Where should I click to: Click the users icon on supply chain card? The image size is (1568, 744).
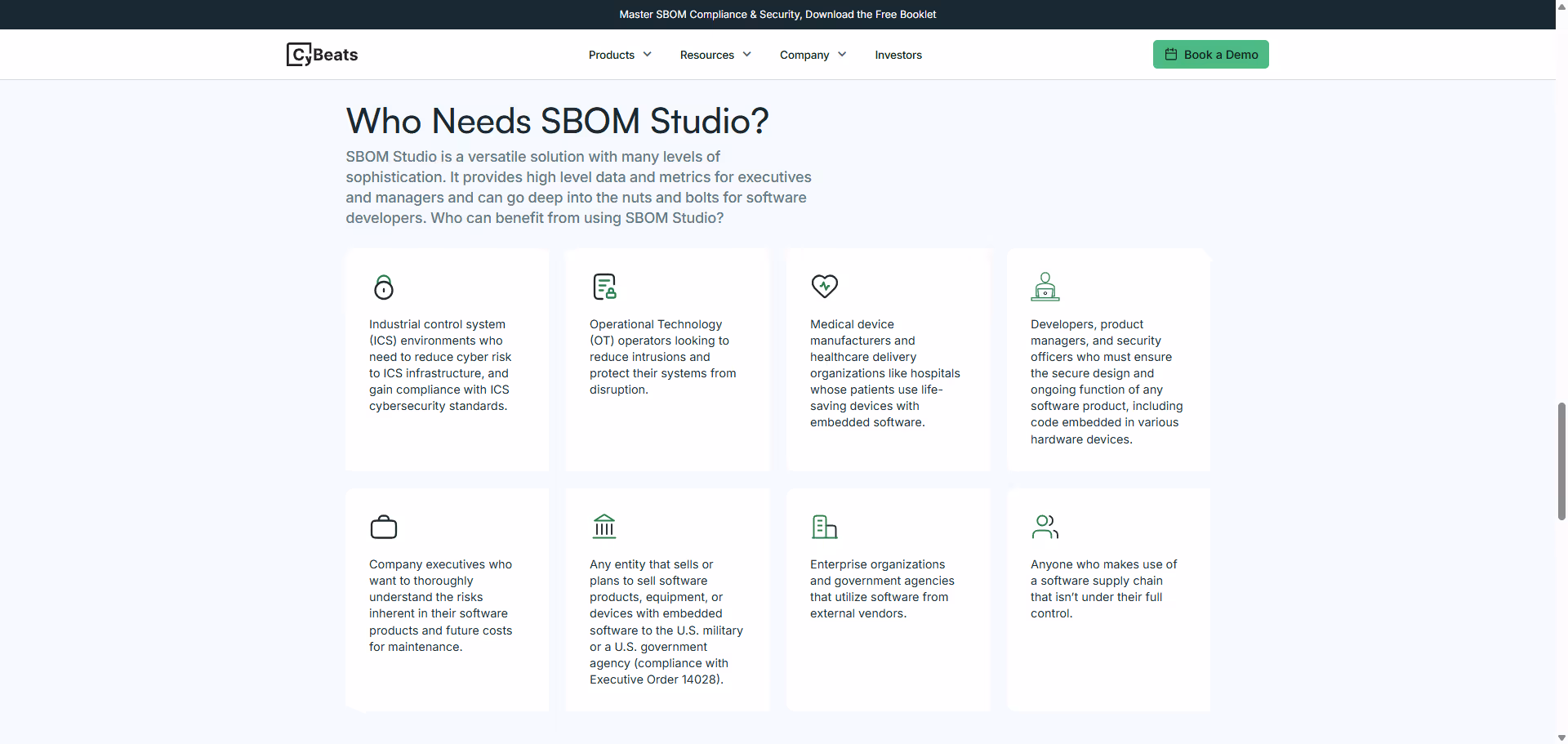1045,527
